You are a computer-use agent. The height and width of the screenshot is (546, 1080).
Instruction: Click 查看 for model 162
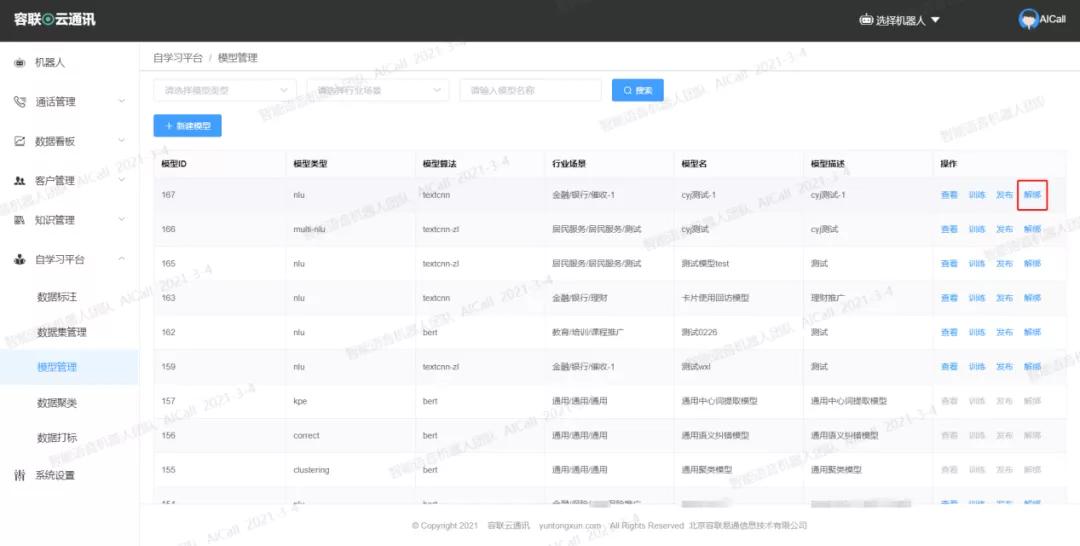949,333
